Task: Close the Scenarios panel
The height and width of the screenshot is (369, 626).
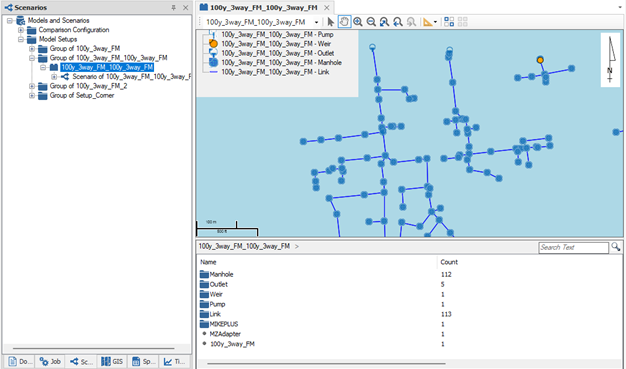Action: (x=186, y=8)
